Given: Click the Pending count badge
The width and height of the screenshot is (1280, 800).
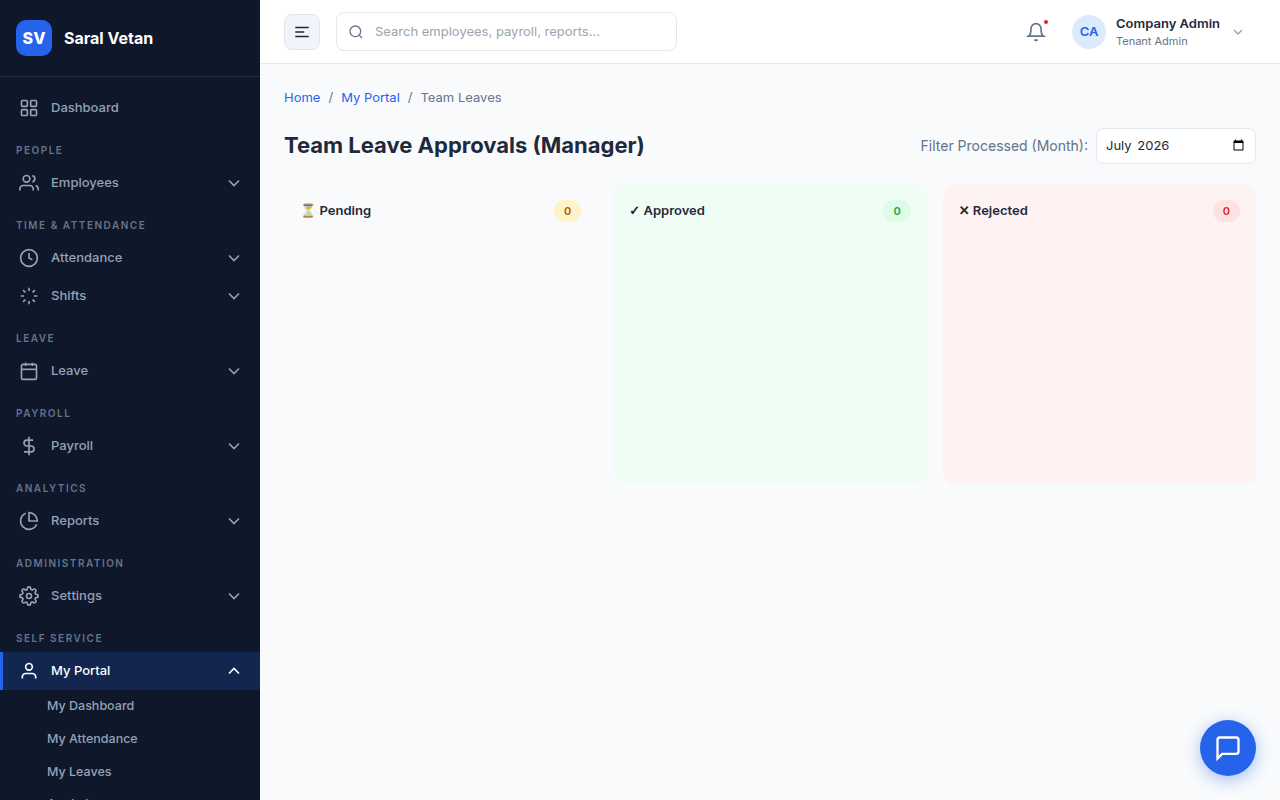Looking at the screenshot, I should (567, 211).
